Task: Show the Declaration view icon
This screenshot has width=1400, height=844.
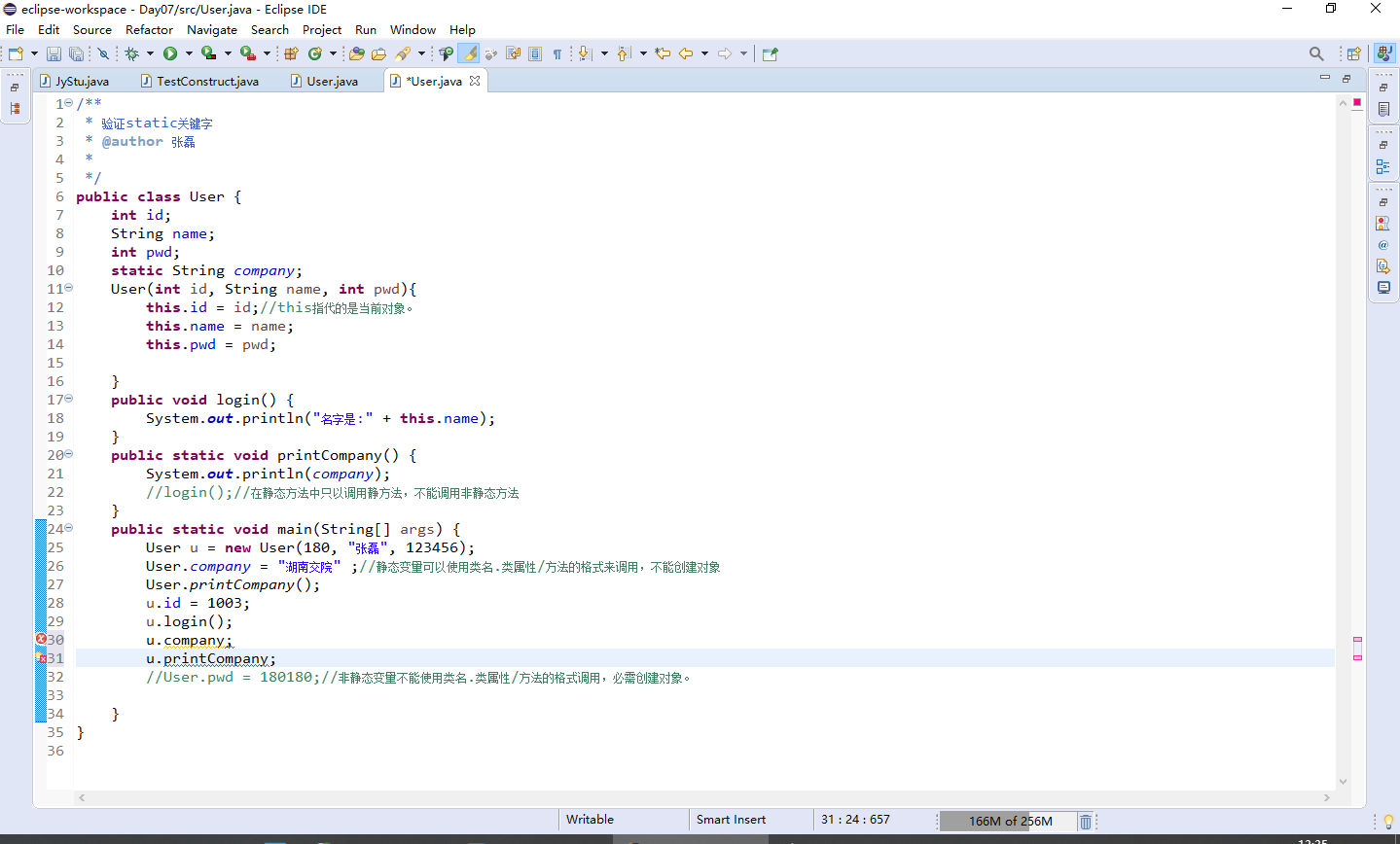Action: click(x=1383, y=266)
